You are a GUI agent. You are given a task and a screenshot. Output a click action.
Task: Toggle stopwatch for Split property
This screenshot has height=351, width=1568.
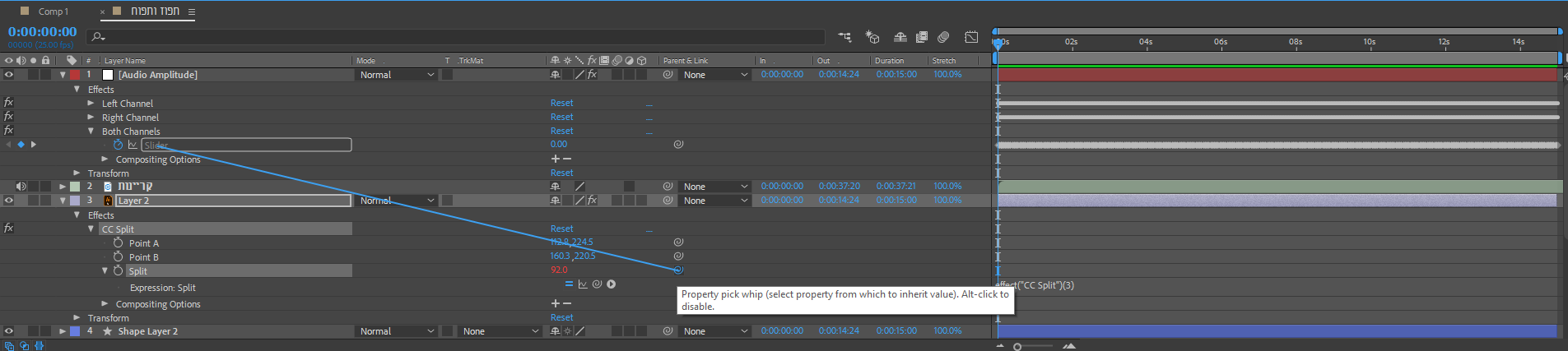pos(118,271)
